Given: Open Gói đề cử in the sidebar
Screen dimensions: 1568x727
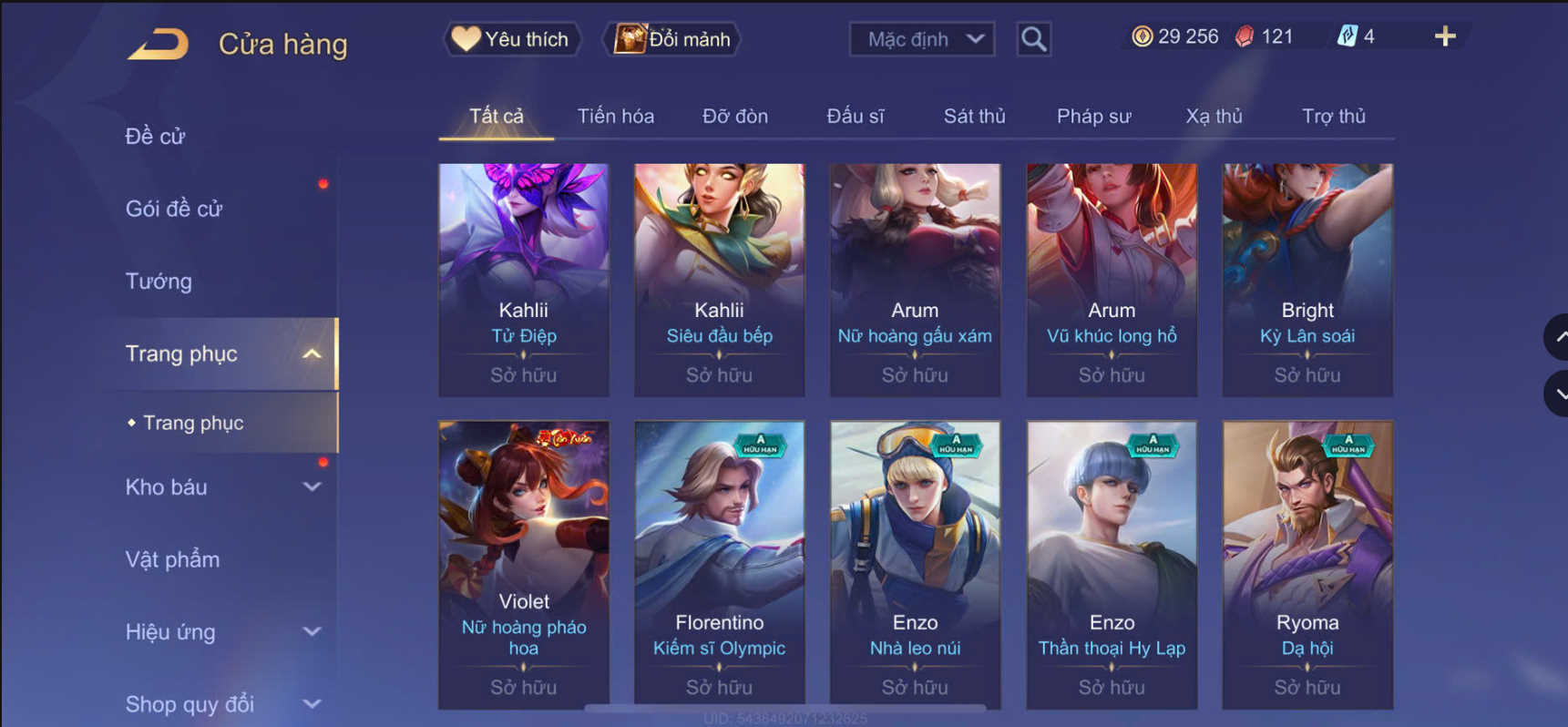Looking at the screenshot, I should (x=174, y=209).
